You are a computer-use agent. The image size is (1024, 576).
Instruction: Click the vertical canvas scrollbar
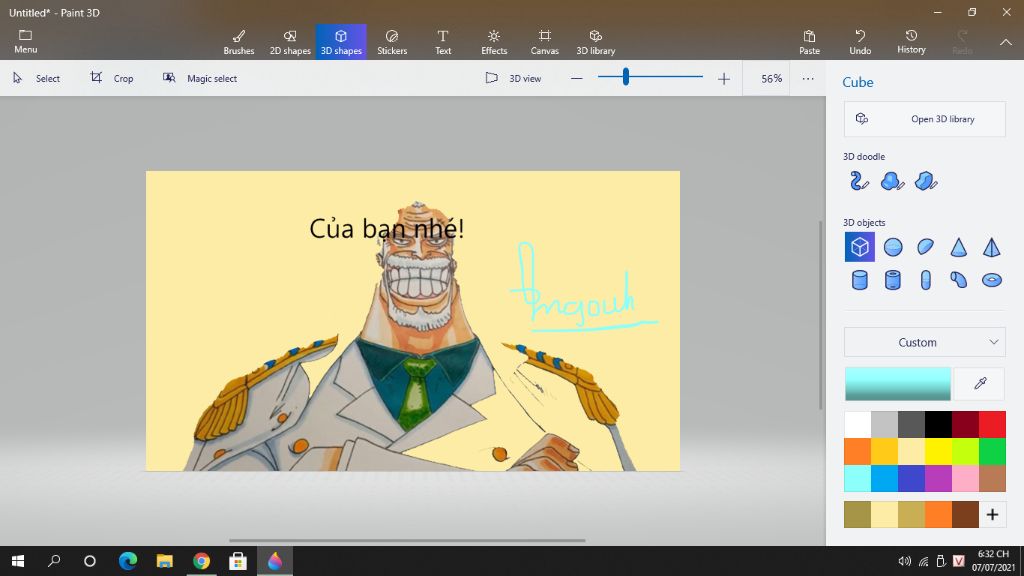[821, 315]
